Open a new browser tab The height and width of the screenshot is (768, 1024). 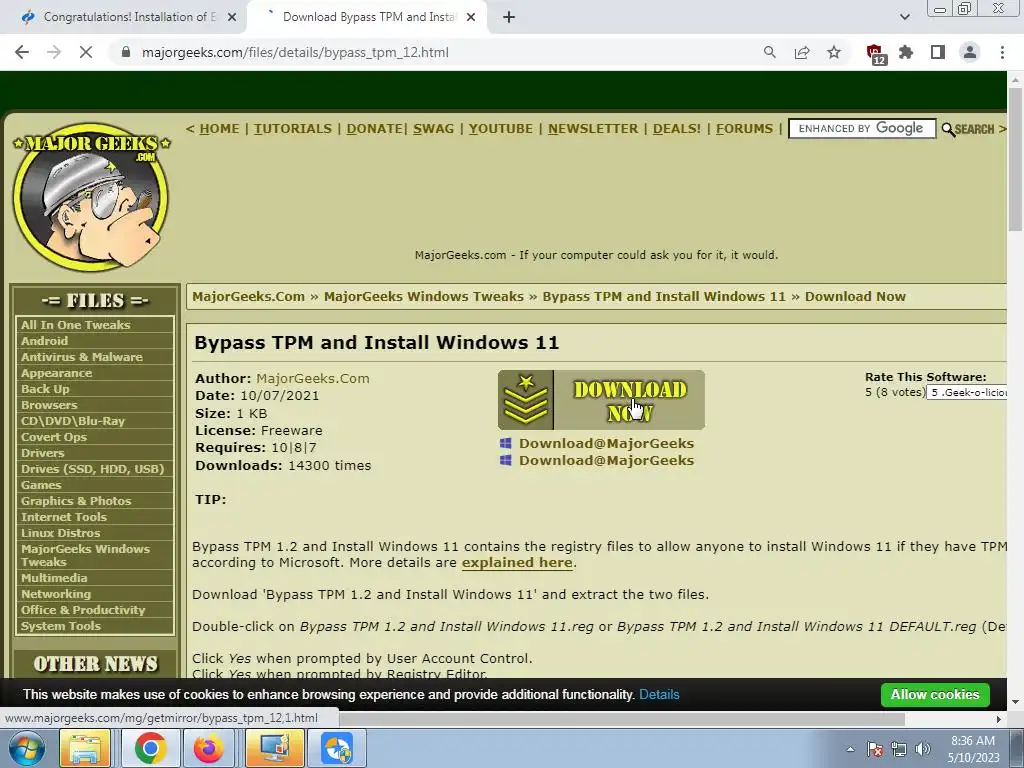509,17
